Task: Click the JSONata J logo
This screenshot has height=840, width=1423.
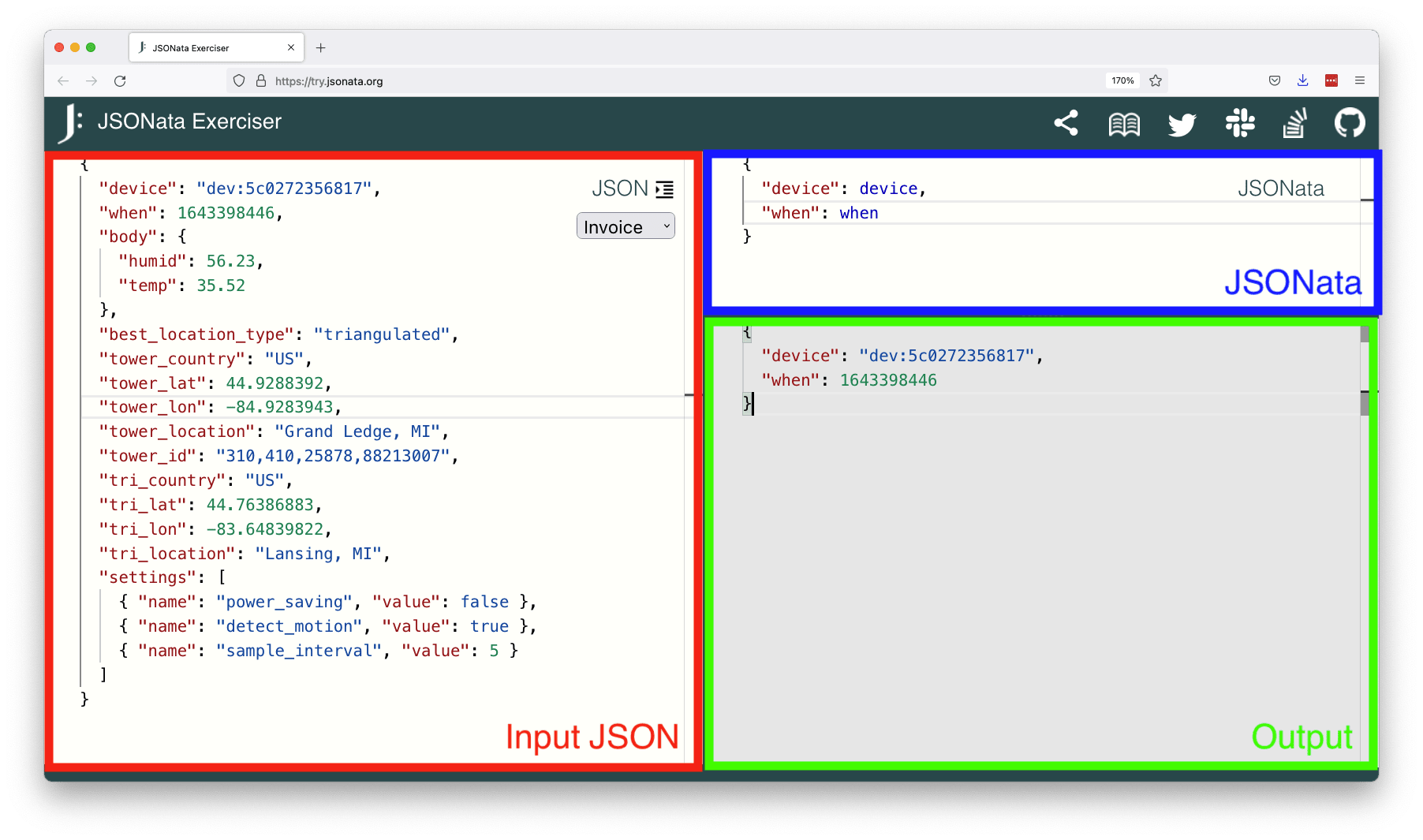Action: [x=70, y=123]
